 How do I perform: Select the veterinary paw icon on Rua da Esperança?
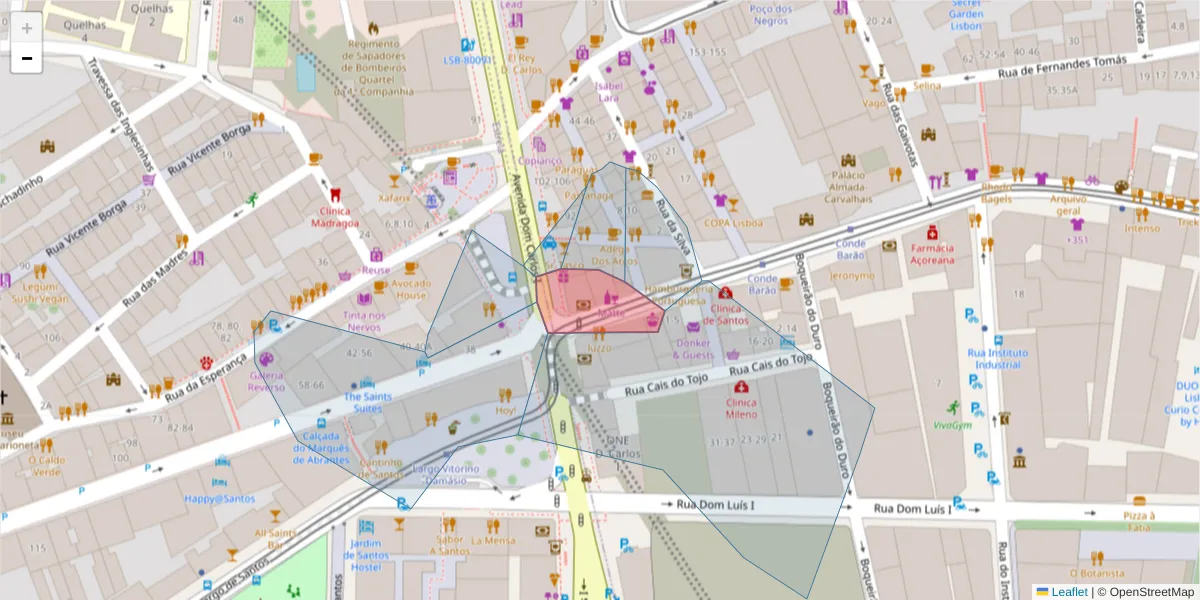coord(206,363)
